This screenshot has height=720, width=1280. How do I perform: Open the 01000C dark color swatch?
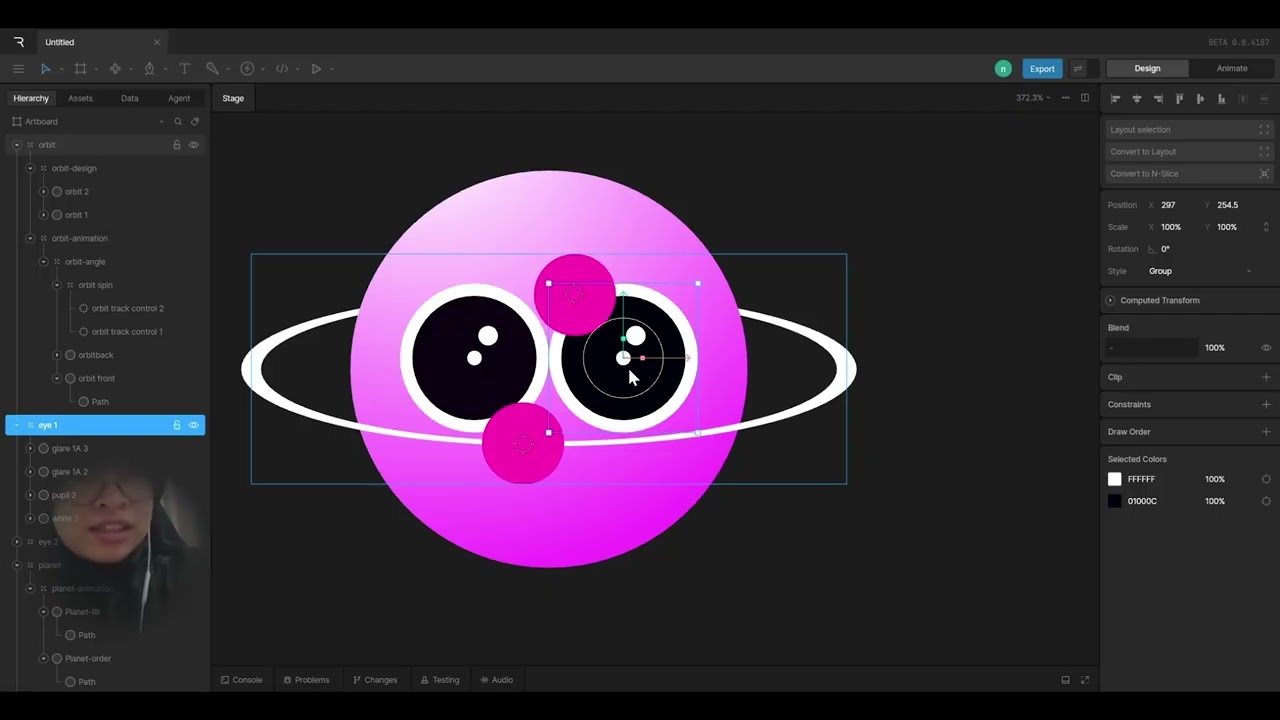coord(1115,501)
